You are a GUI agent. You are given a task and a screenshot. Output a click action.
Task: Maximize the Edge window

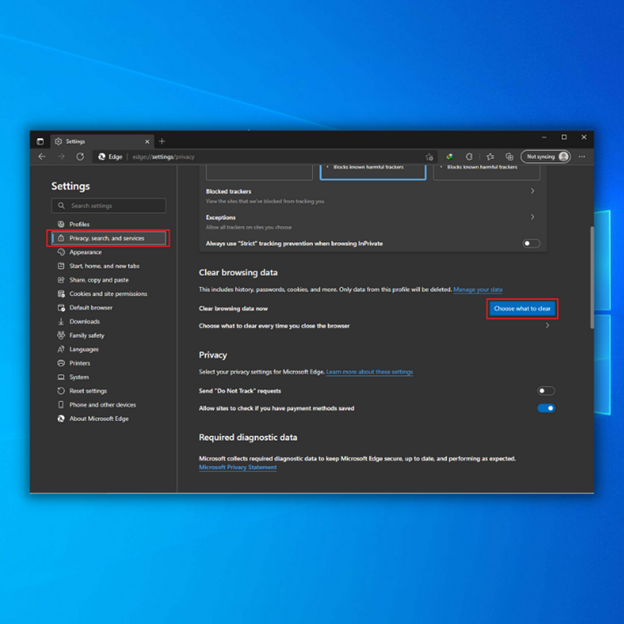pos(564,137)
